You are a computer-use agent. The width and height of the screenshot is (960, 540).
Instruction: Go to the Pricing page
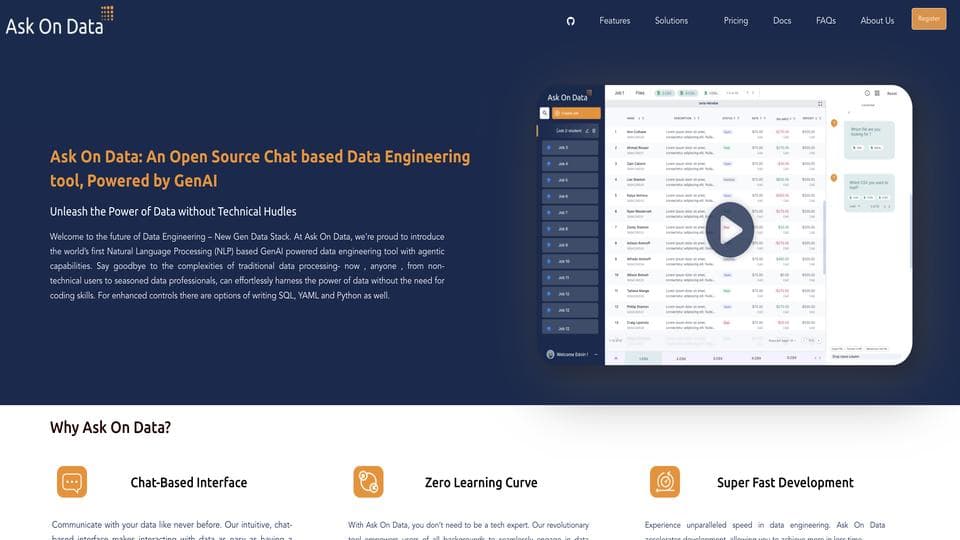point(736,21)
